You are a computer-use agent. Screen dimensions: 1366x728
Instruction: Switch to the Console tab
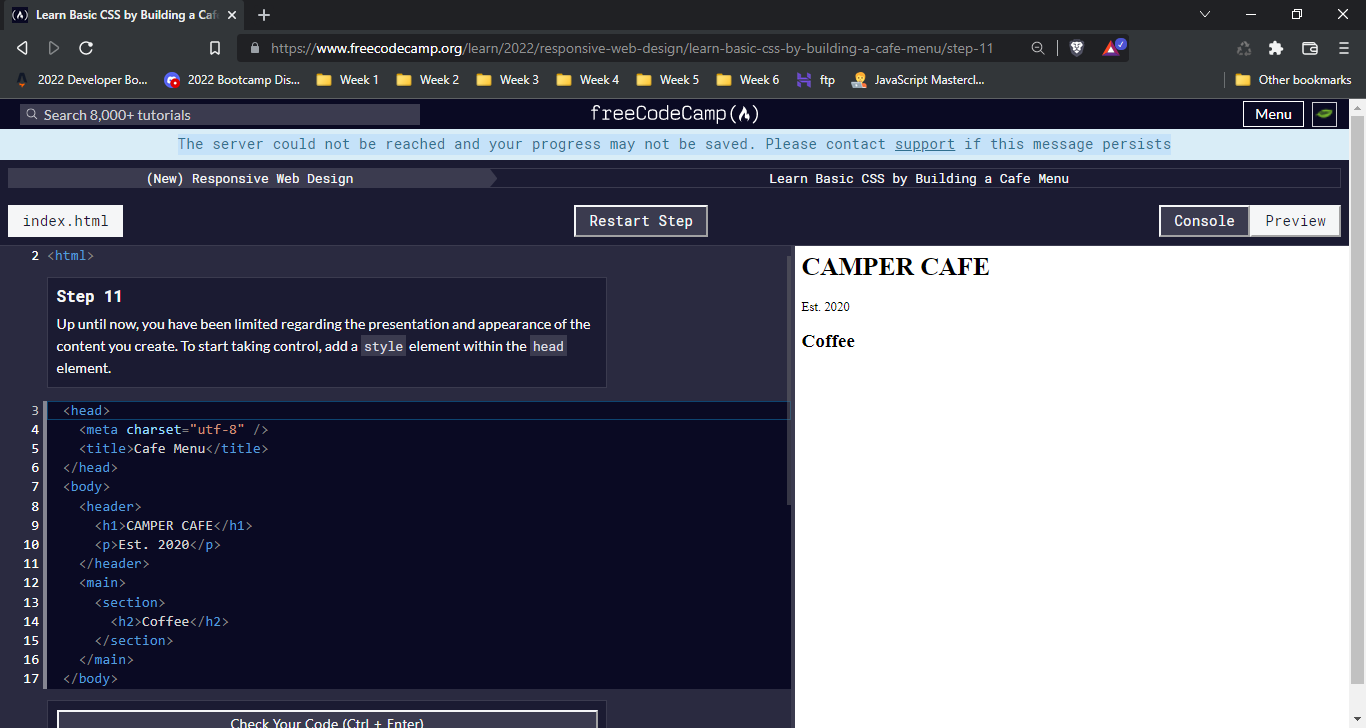pyautogui.click(x=1204, y=220)
